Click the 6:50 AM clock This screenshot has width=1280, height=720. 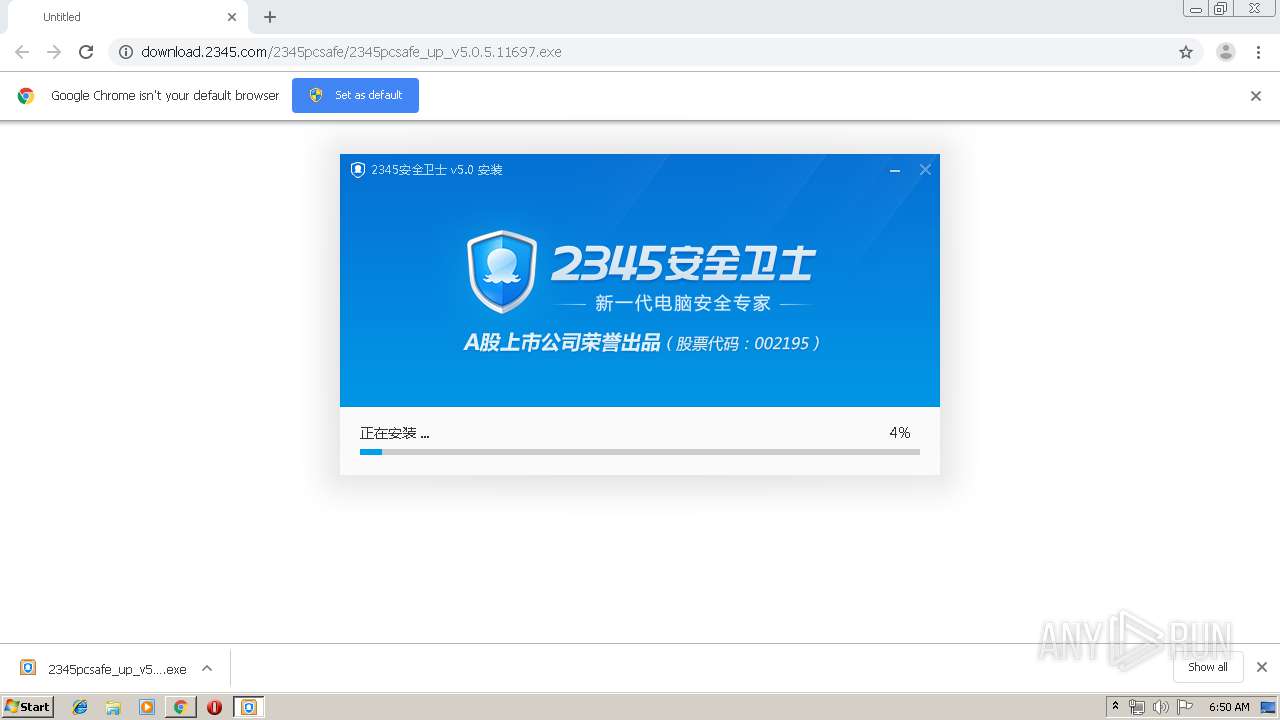click(x=1229, y=707)
